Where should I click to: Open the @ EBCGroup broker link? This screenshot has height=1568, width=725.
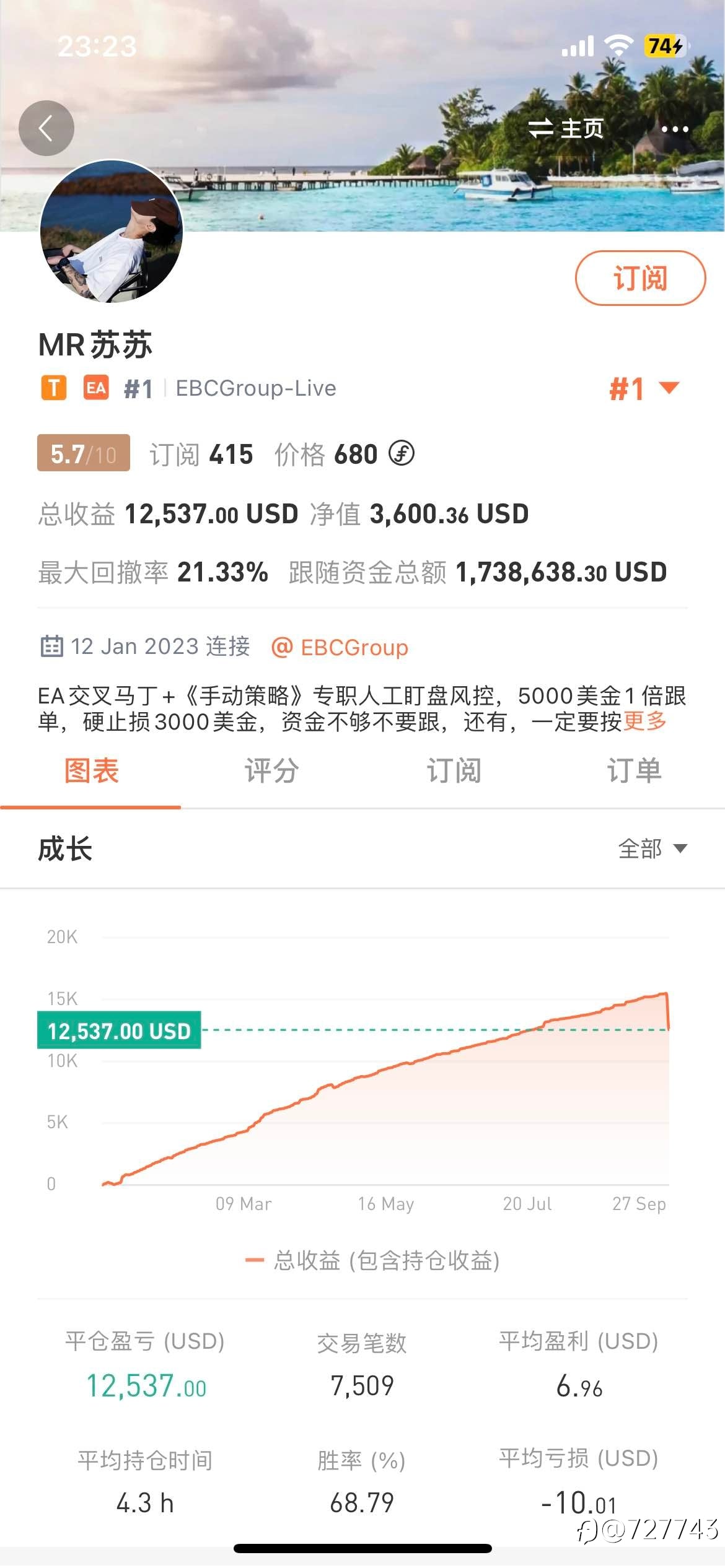click(340, 648)
